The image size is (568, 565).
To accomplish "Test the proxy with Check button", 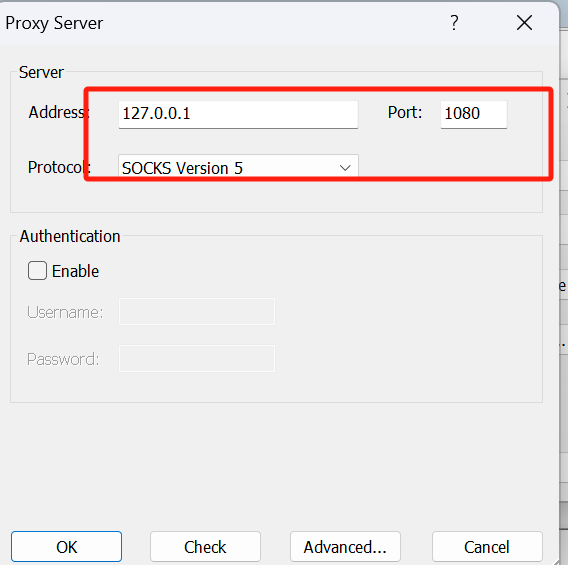I will coord(205,547).
